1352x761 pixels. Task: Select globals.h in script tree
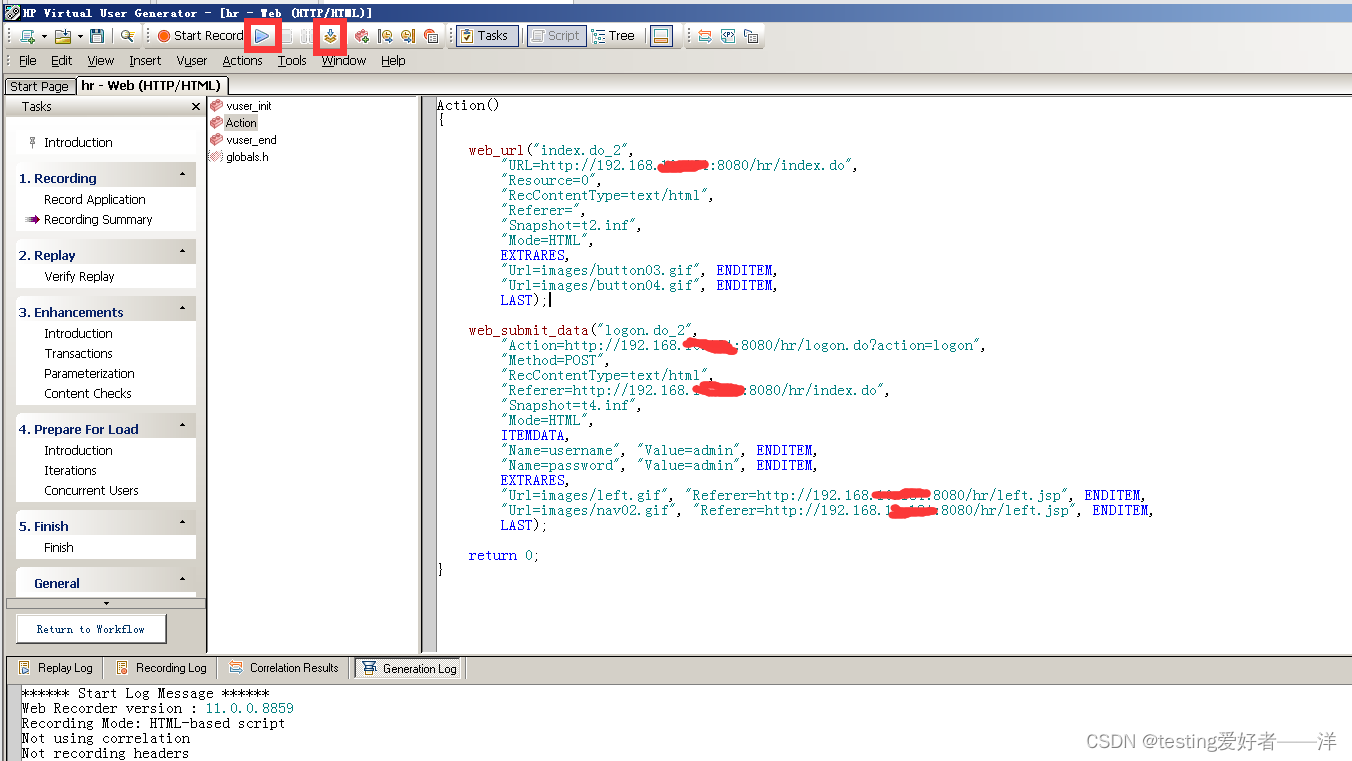coord(247,157)
